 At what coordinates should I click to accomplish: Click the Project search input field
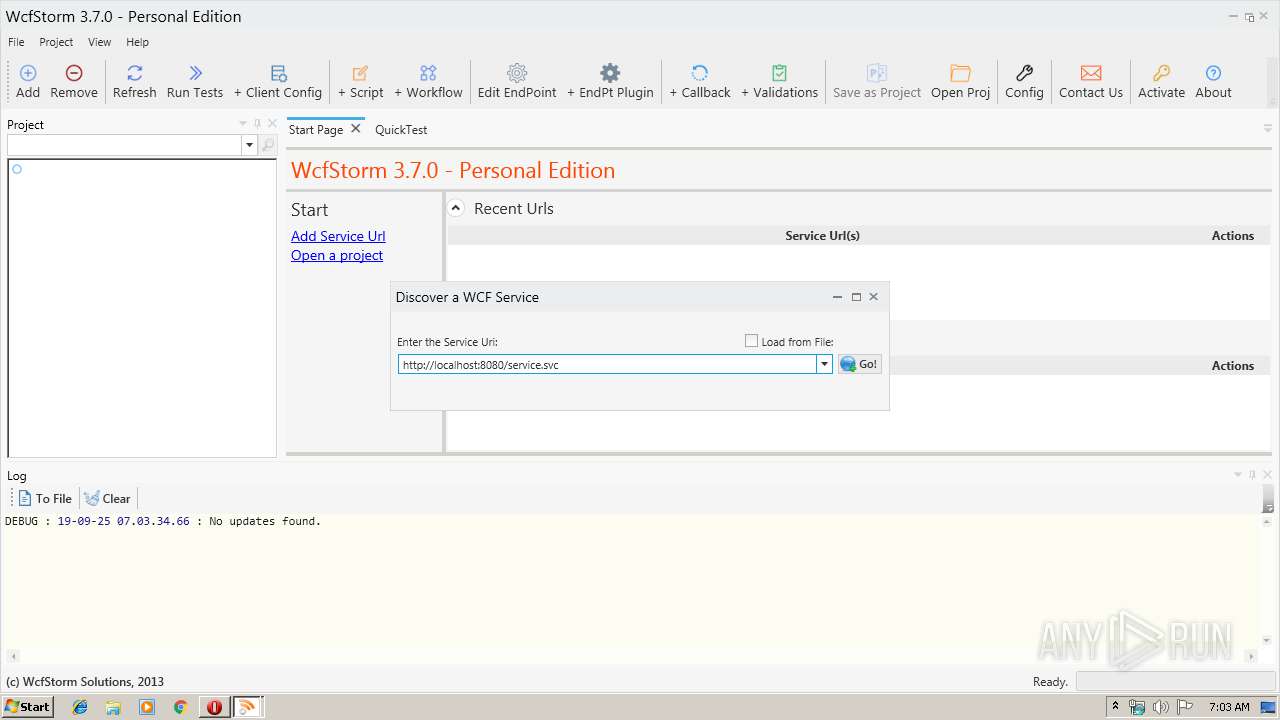click(x=125, y=146)
